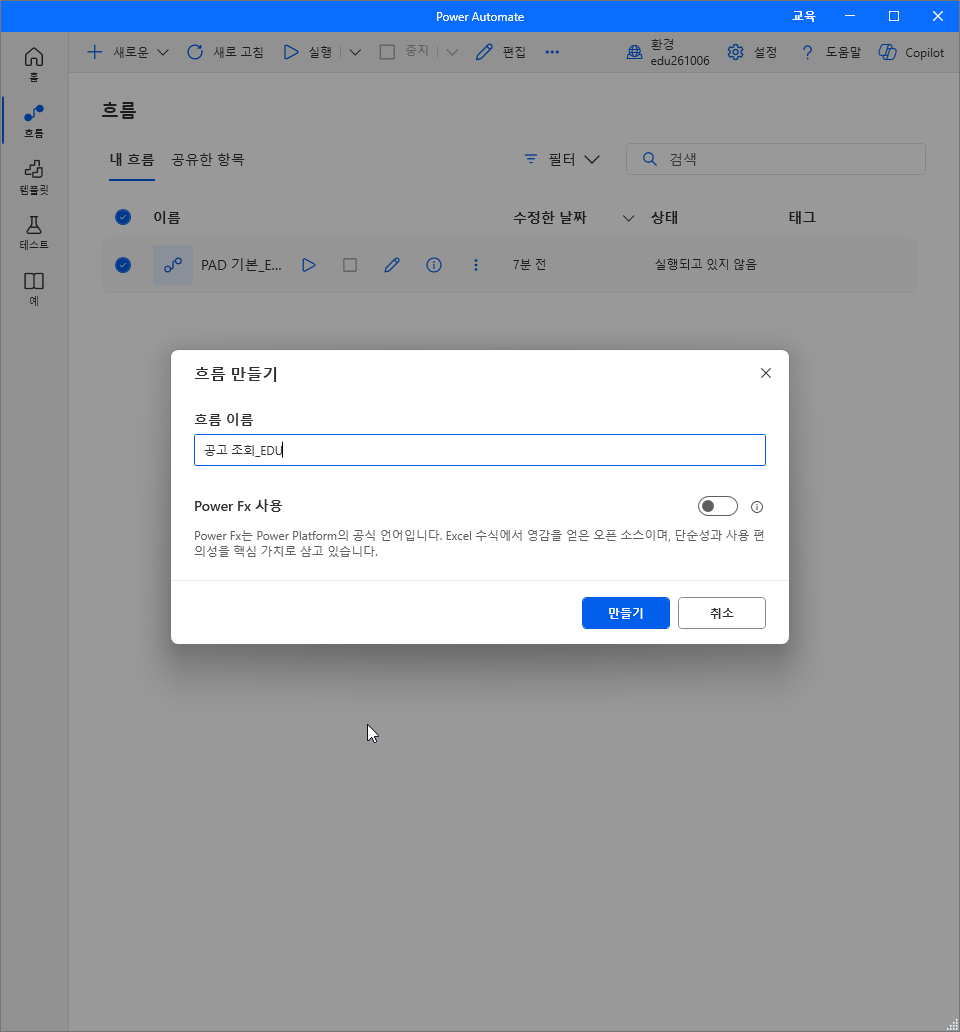This screenshot has height=1032, width=960.
Task: Open the 환경 edu261006 environment selector
Action: click(667, 52)
